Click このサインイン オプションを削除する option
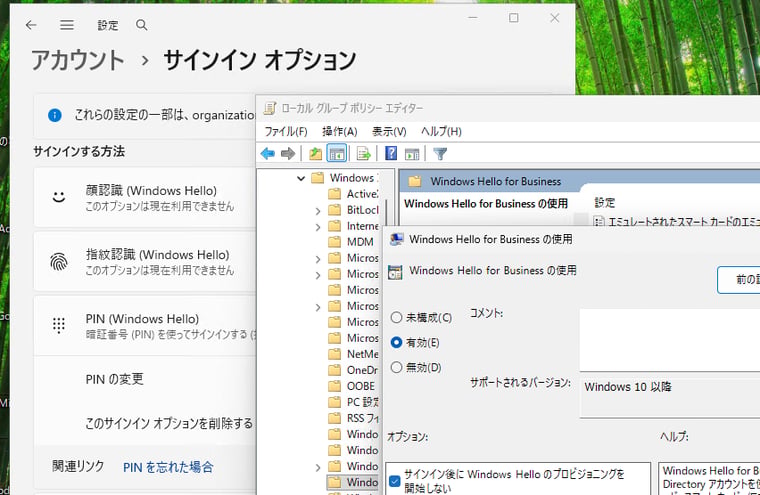 coord(169,423)
